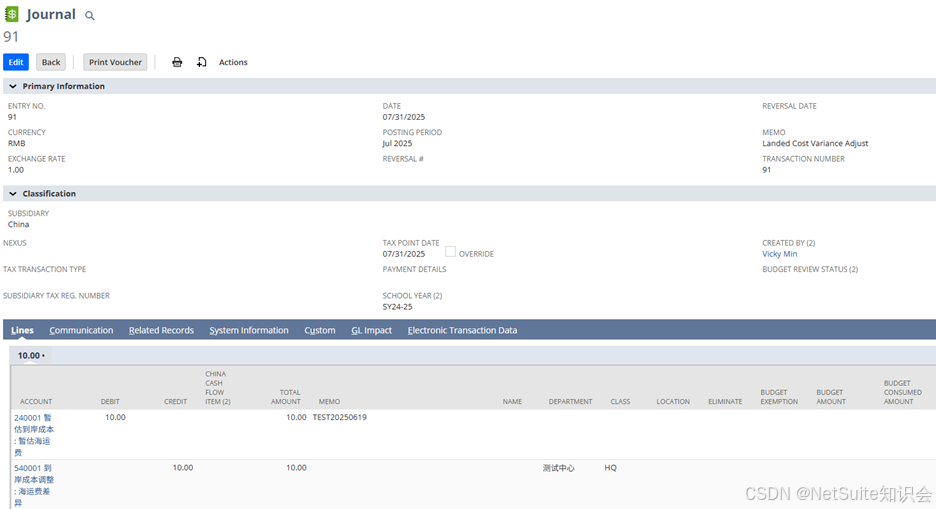
Task: Click the subsidiary value China
Action: 19,224
